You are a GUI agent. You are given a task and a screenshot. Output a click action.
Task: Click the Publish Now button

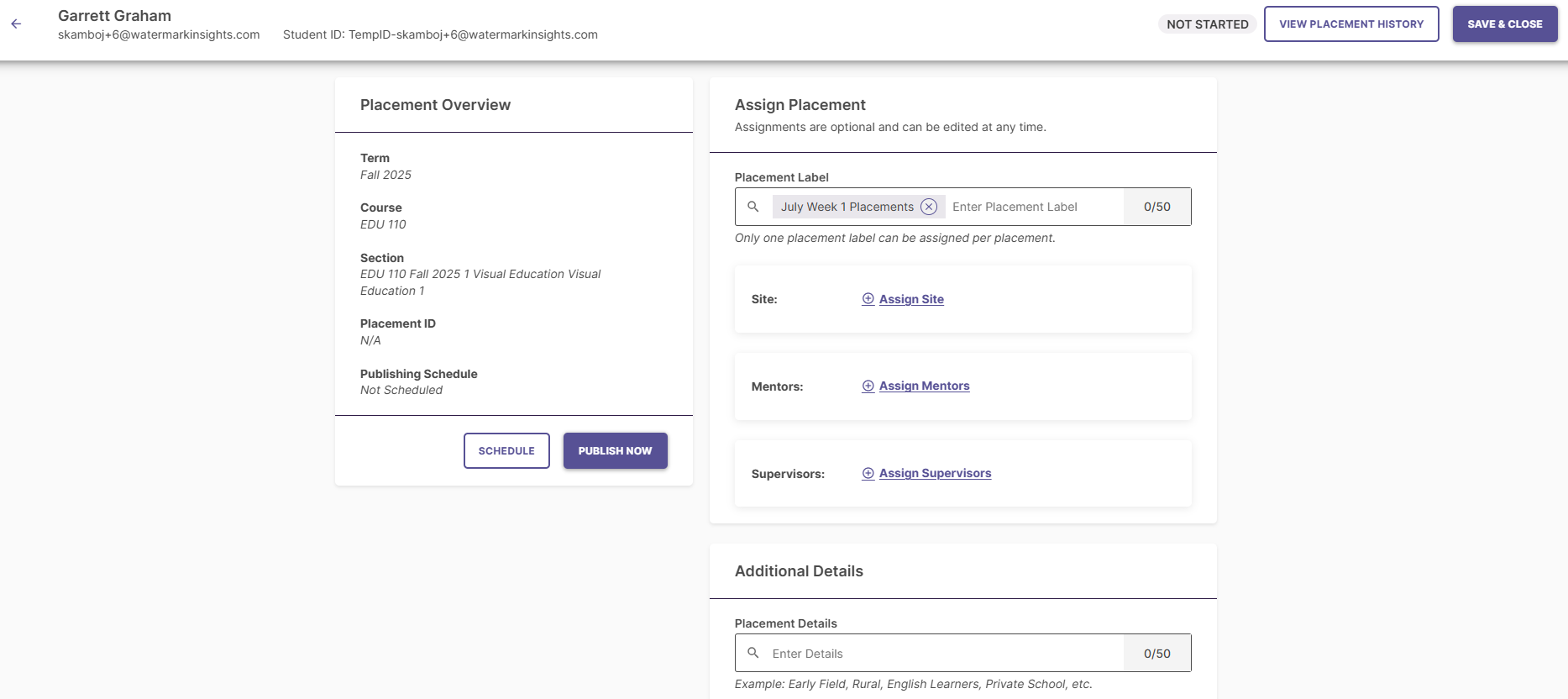tap(615, 451)
